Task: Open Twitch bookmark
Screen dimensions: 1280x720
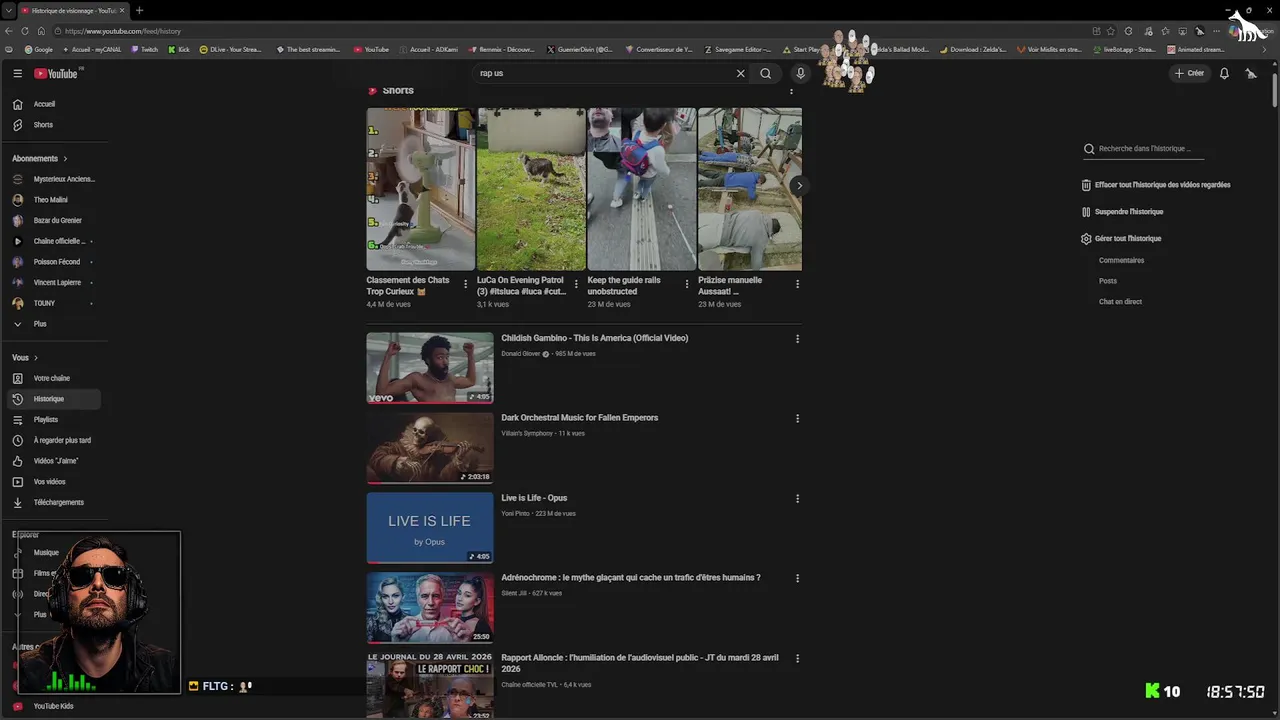Action: [x=144, y=49]
